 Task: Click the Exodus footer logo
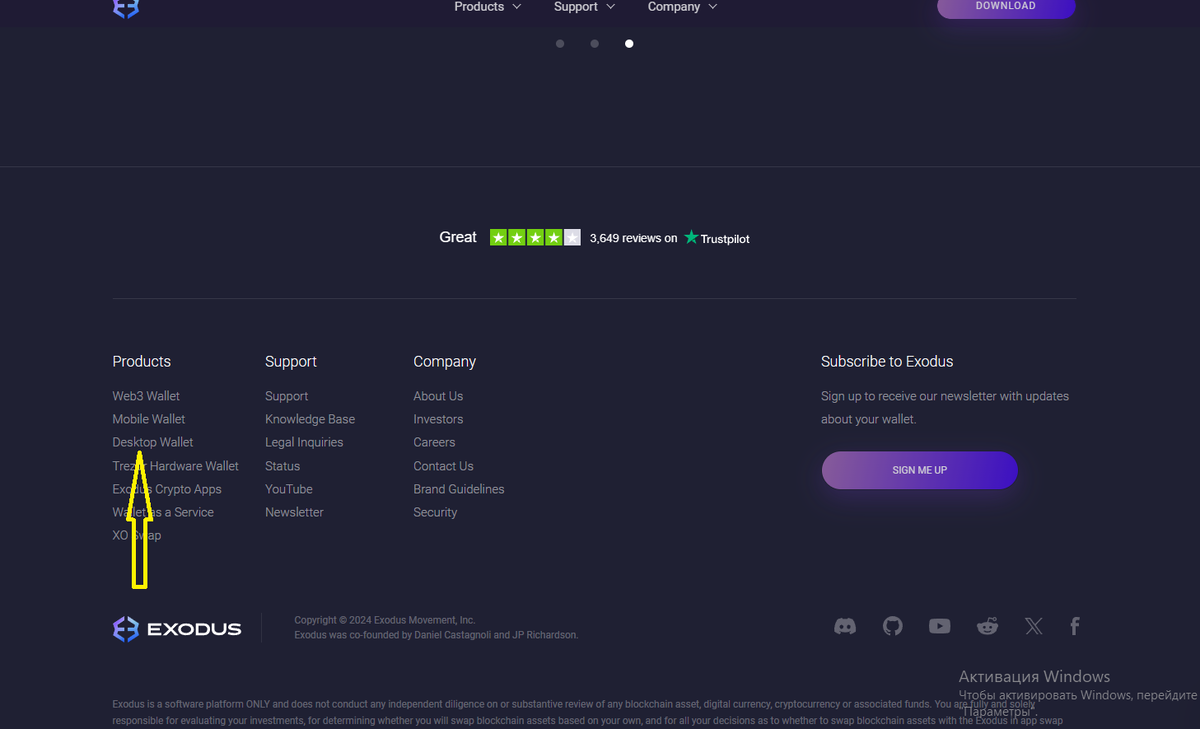point(177,629)
